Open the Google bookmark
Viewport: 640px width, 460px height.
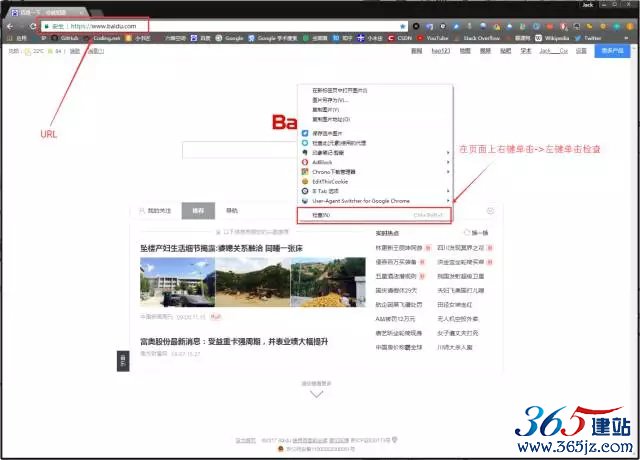pos(230,38)
